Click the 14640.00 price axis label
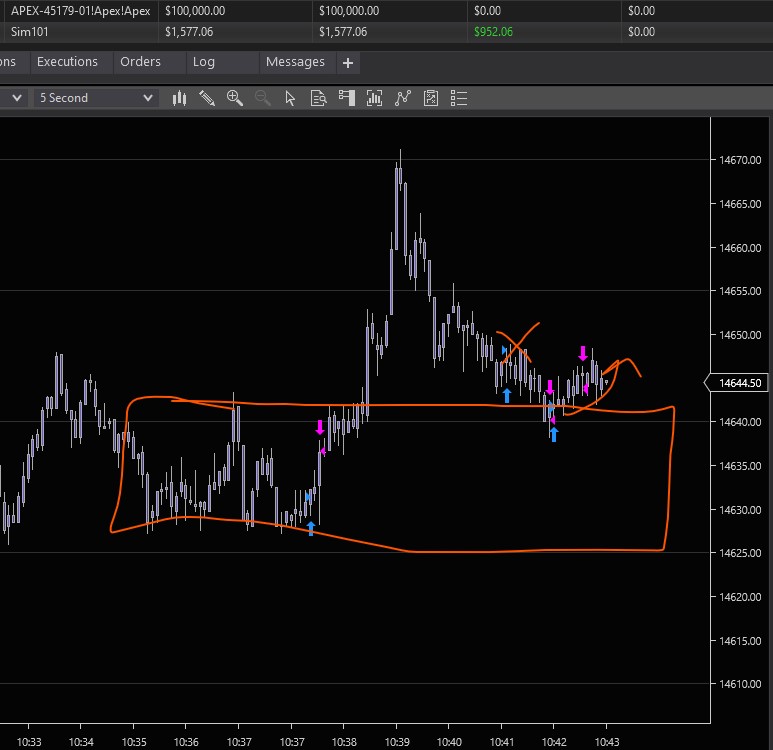Screen dimensions: 773x750 pos(740,422)
